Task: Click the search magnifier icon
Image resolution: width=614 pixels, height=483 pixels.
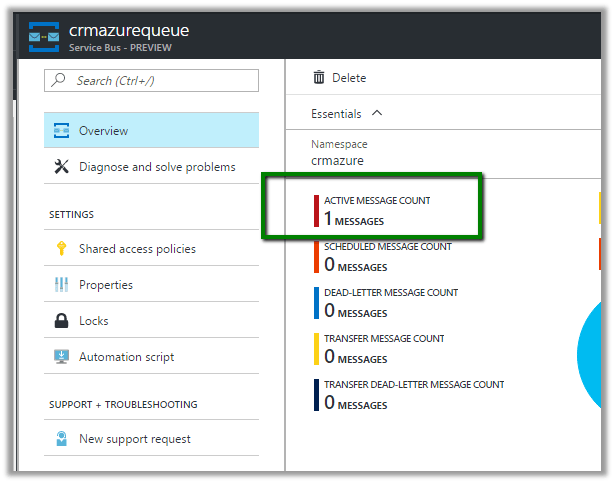Action: (x=58, y=80)
